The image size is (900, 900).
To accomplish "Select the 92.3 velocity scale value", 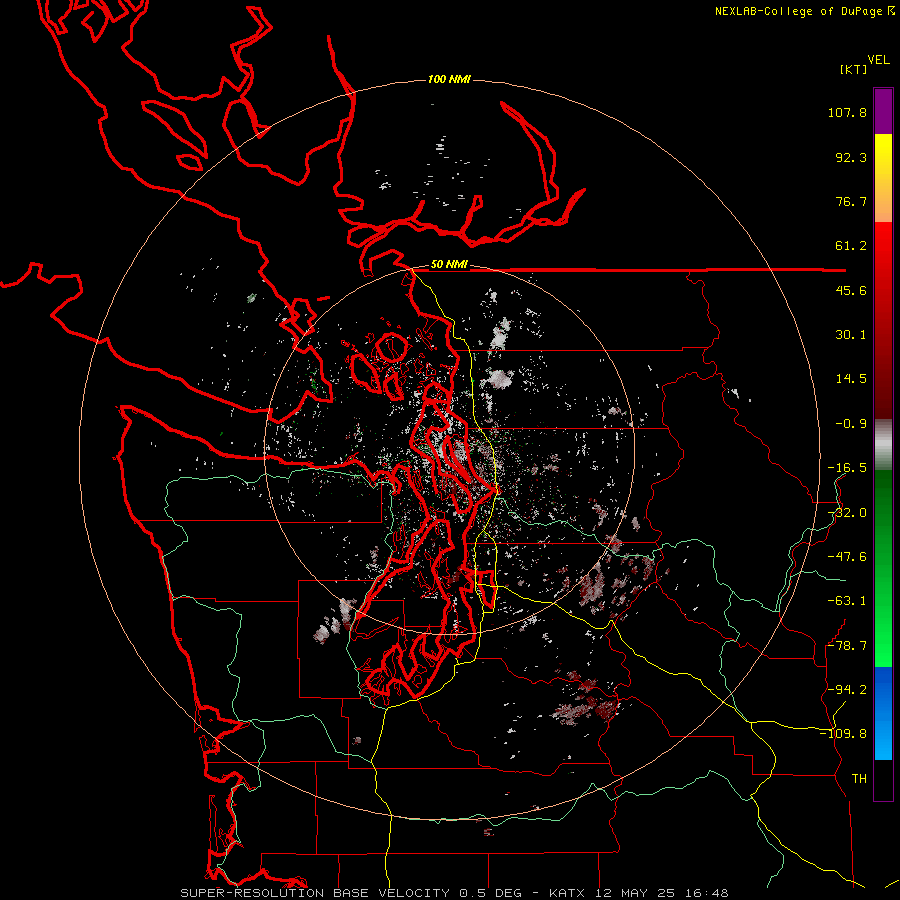I will pos(851,157).
